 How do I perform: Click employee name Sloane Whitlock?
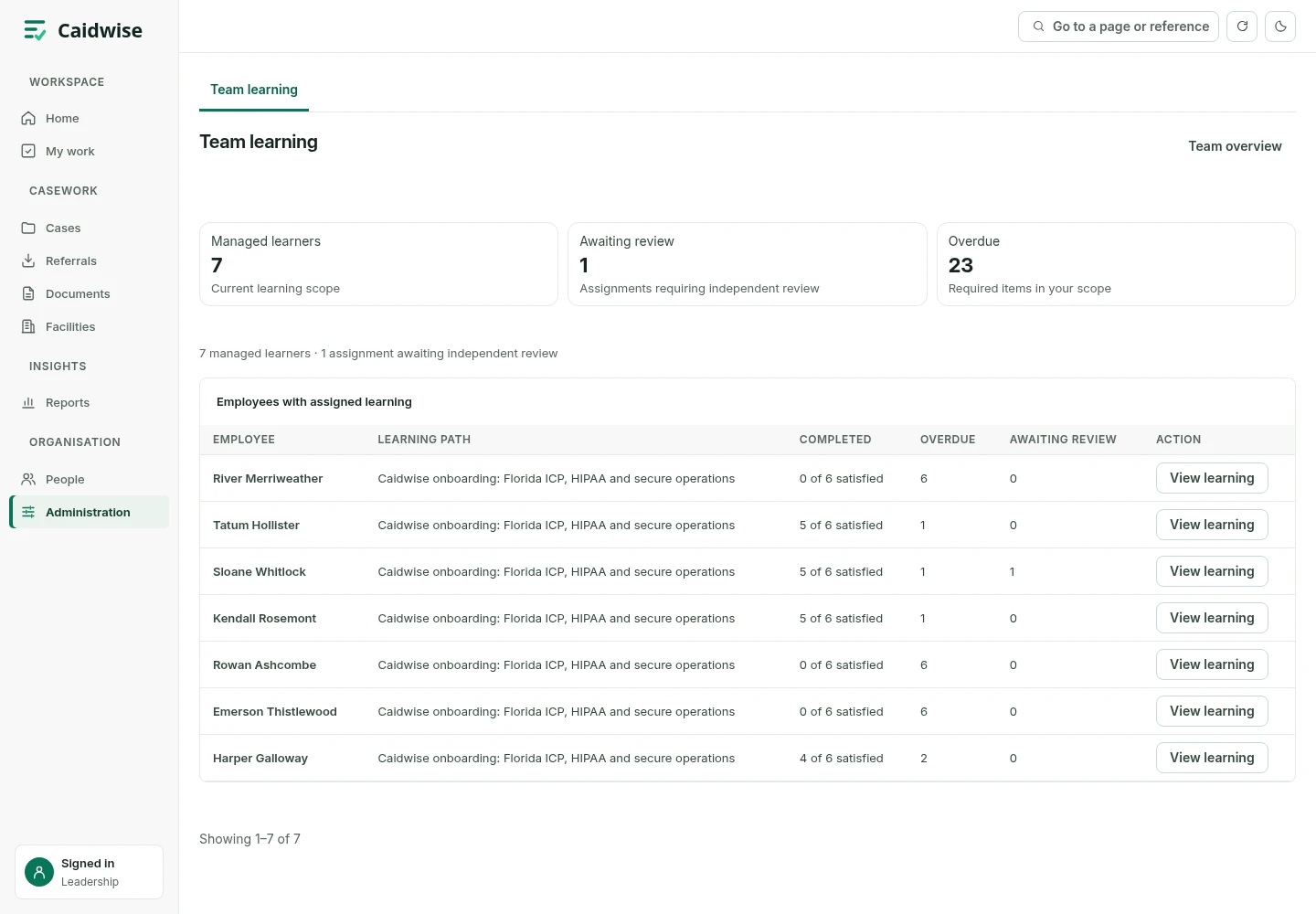point(260,572)
